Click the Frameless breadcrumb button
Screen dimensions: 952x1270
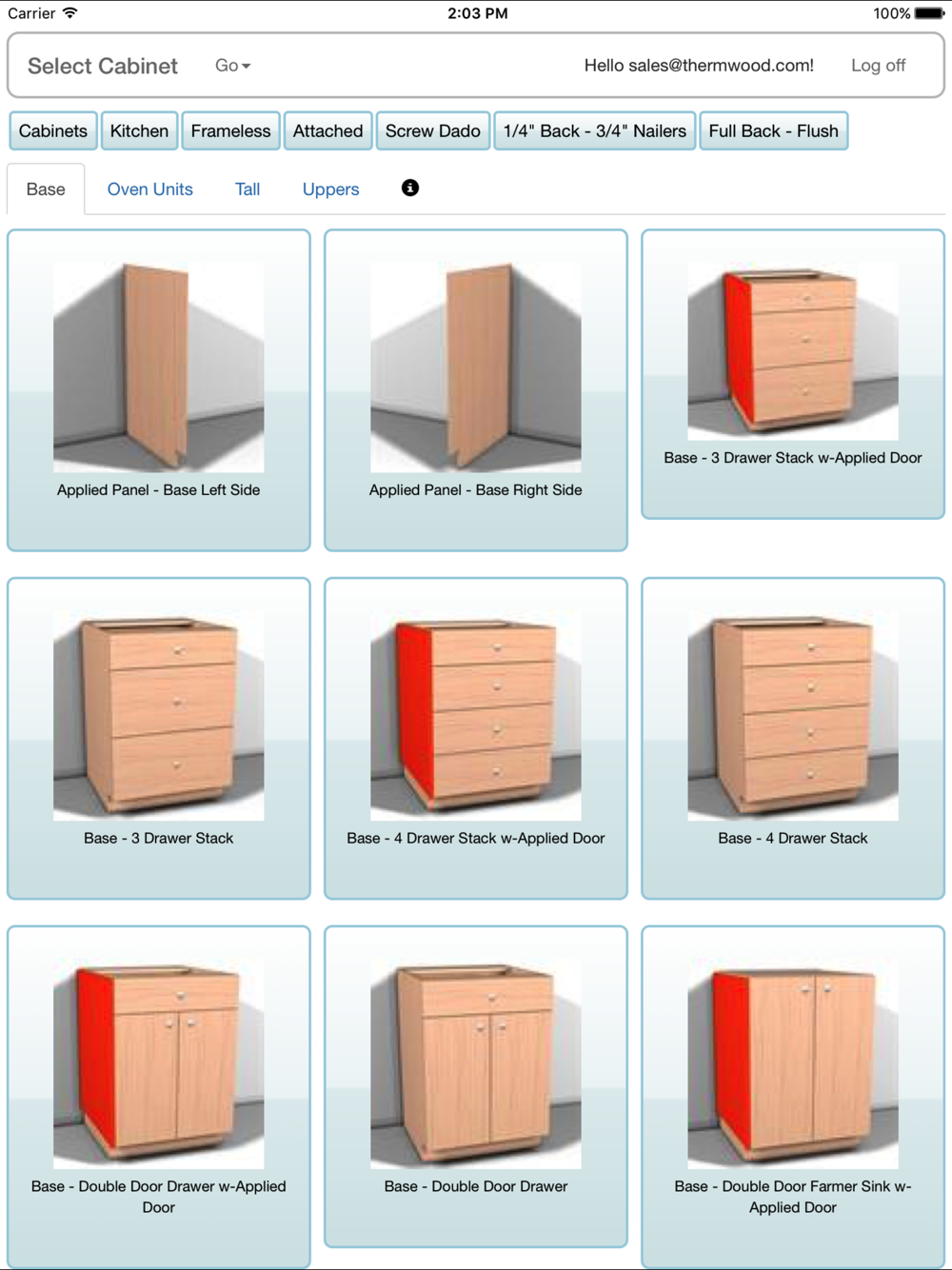[230, 131]
